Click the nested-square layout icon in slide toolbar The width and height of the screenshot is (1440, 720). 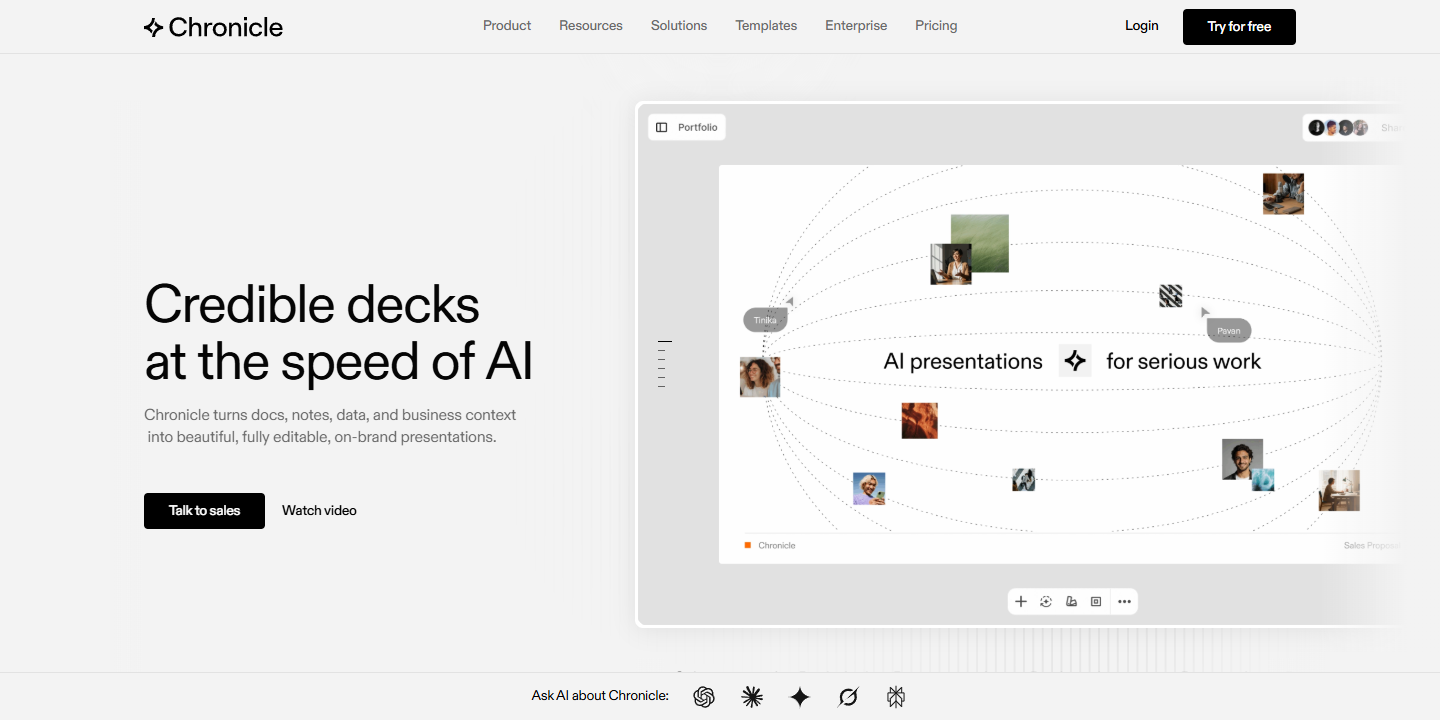coord(1096,601)
